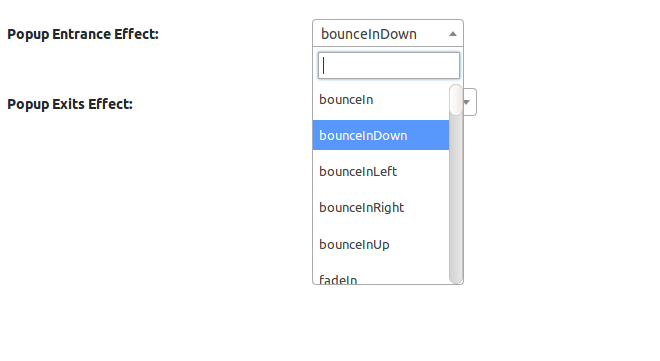
Task: Choose bounceInUp from the list
Action: click(x=381, y=244)
